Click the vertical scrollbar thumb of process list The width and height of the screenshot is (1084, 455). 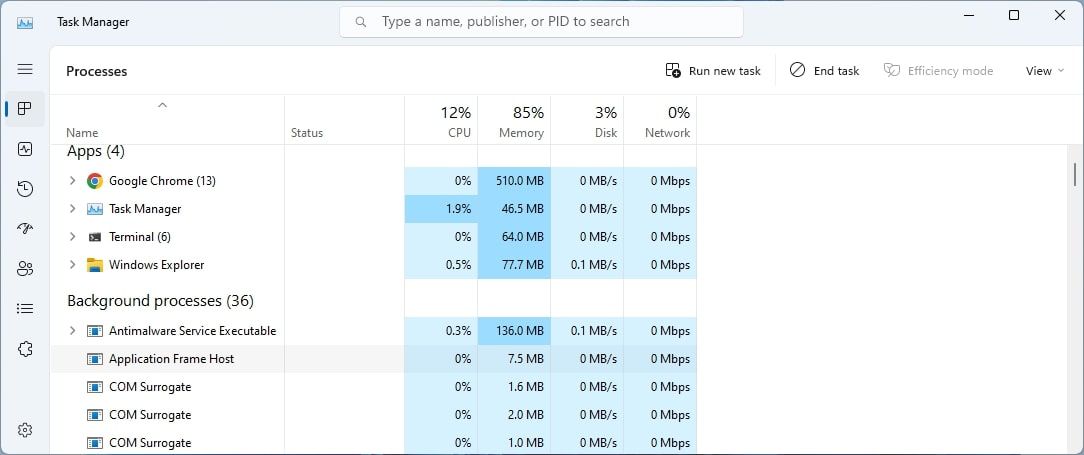pos(1074,174)
